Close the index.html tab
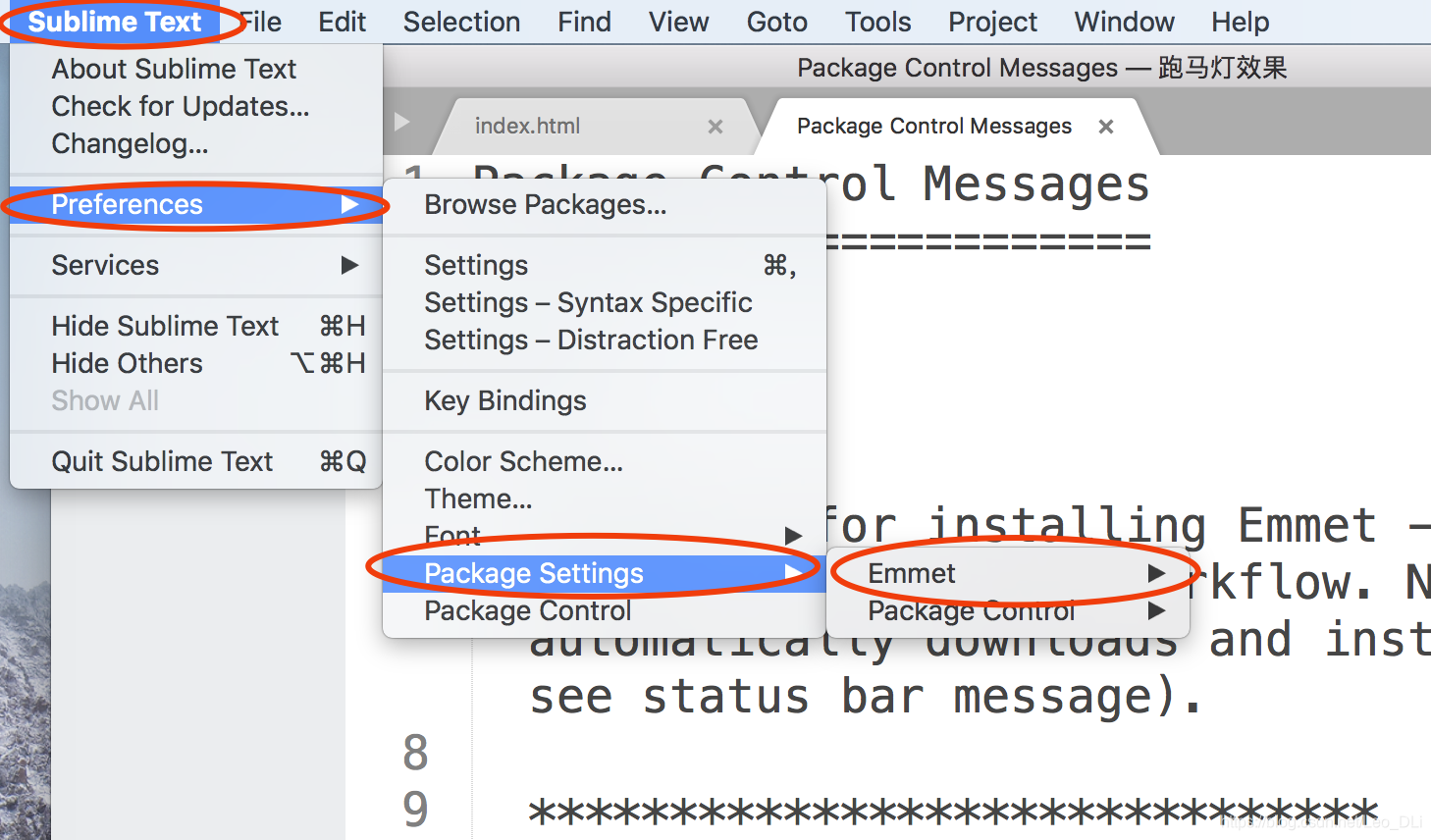Screen dimensions: 1431x840 click(715, 127)
